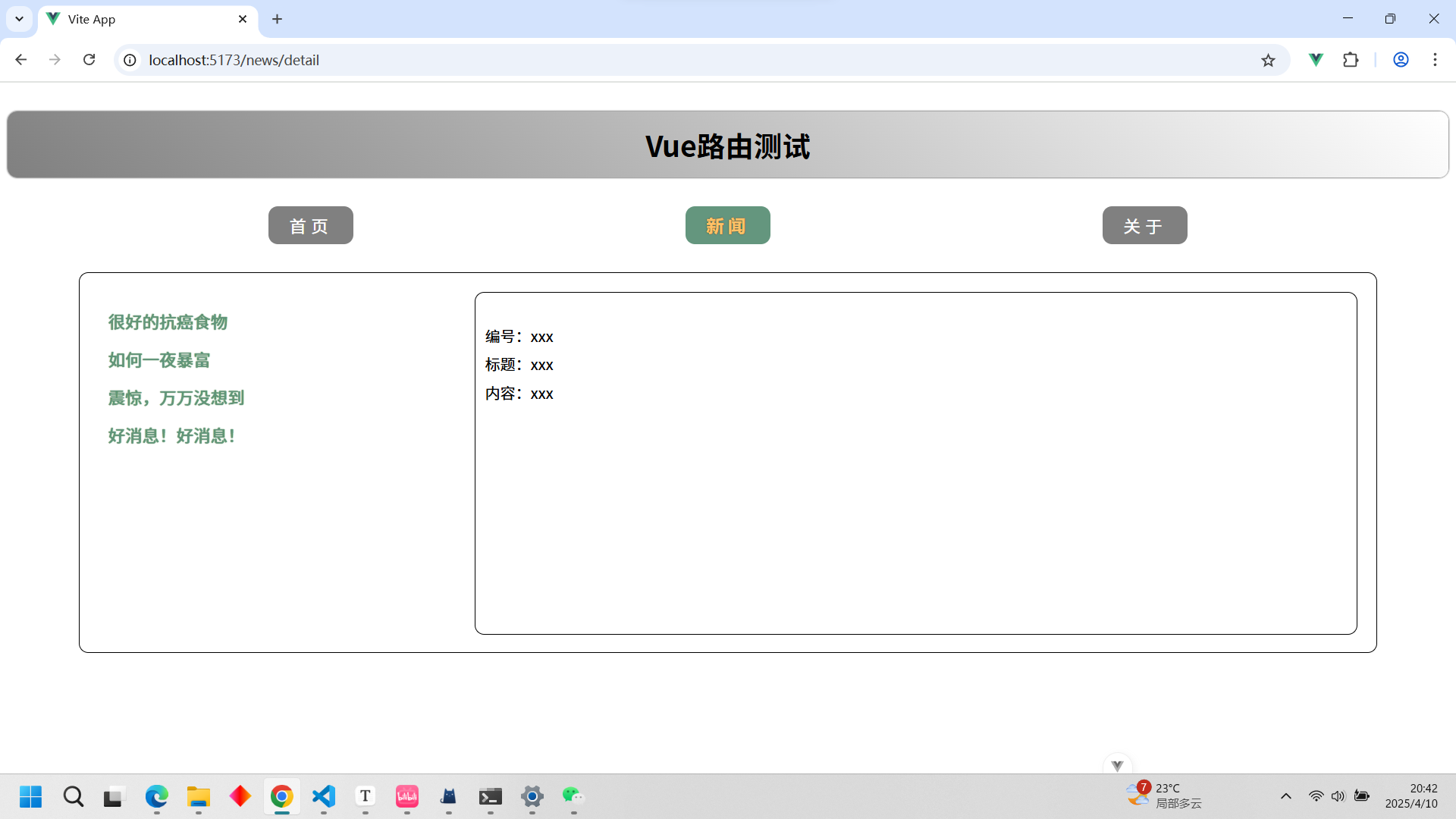The image size is (1456, 819).
Task: Expand the tab search chevron
Action: coord(20,19)
